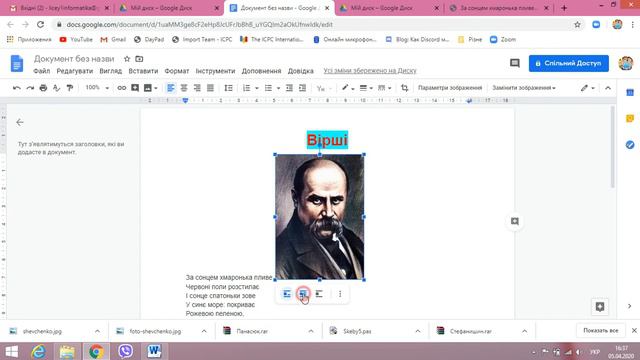Open the border color pencil tool

pos(348,88)
